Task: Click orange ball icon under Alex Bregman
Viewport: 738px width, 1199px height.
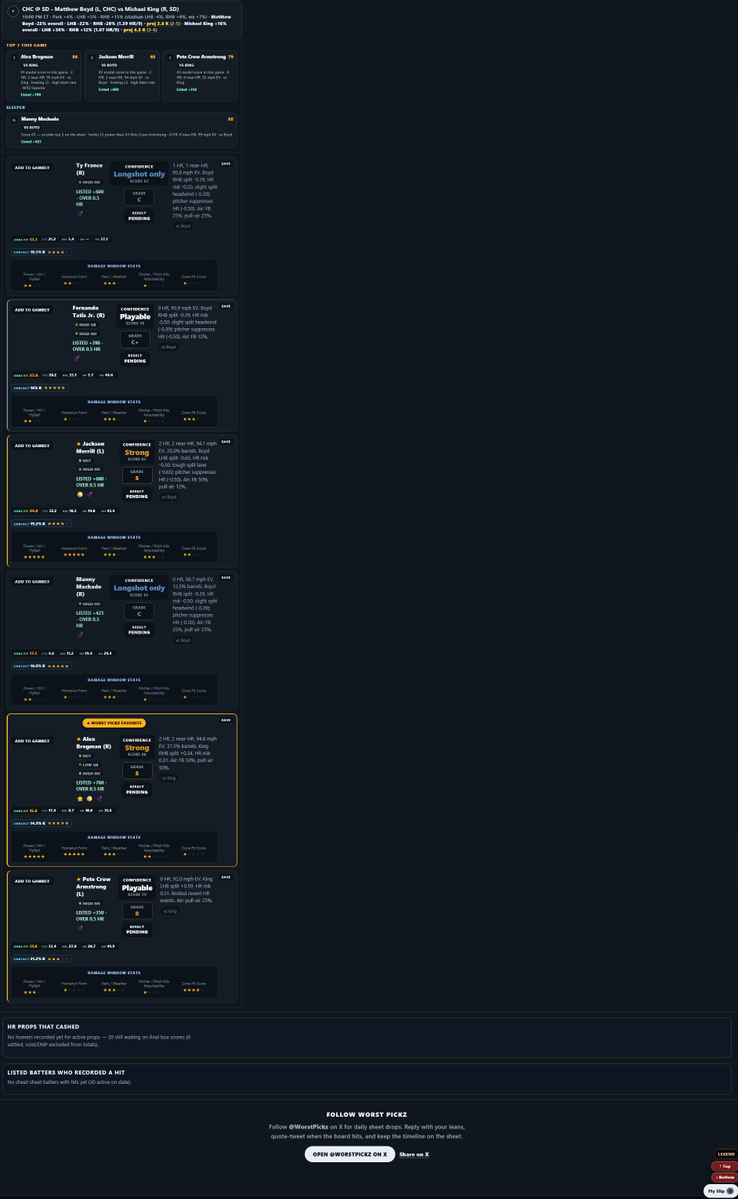Action: tap(89, 798)
